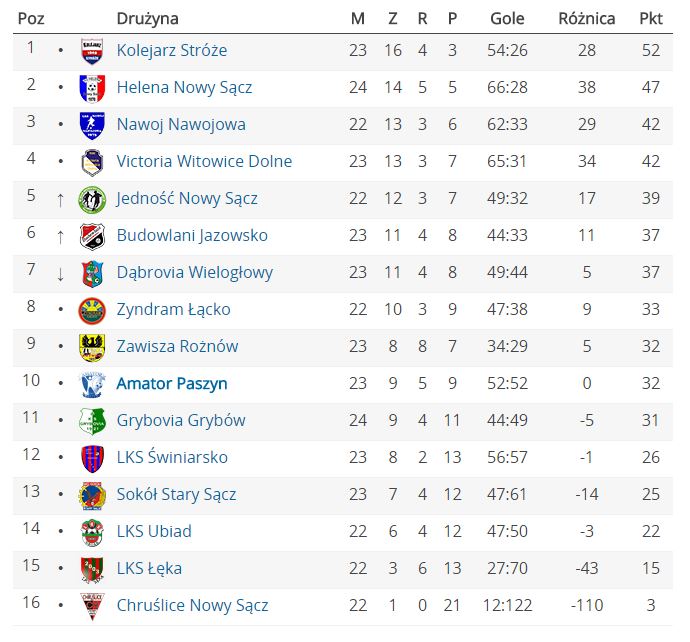Open the Grybovia Grybów team page
690x642 pixels.
point(181,421)
